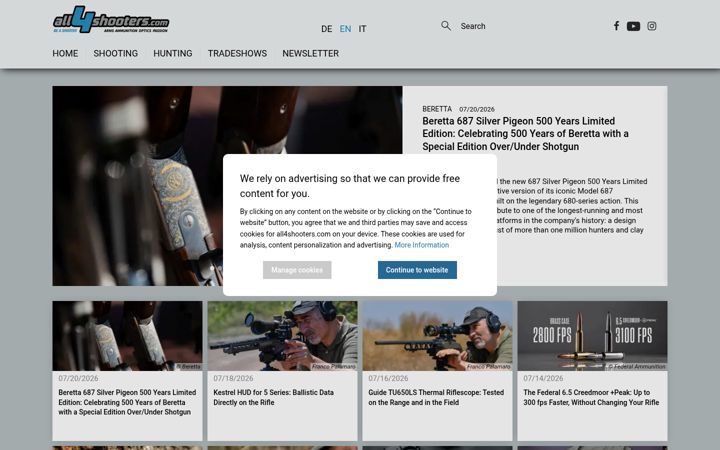Viewport: 720px width, 450px height.
Task: Open the Instagram profile icon
Action: 652,26
